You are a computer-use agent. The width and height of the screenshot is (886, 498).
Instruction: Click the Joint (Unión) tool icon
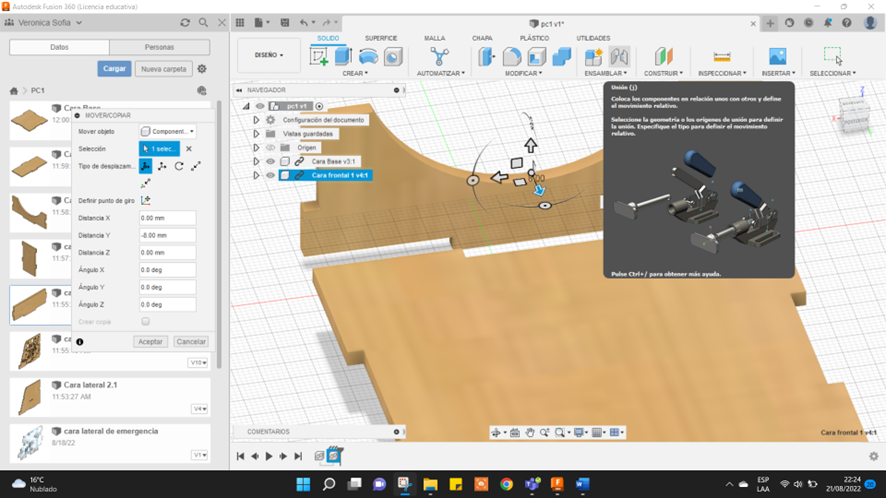click(x=619, y=57)
